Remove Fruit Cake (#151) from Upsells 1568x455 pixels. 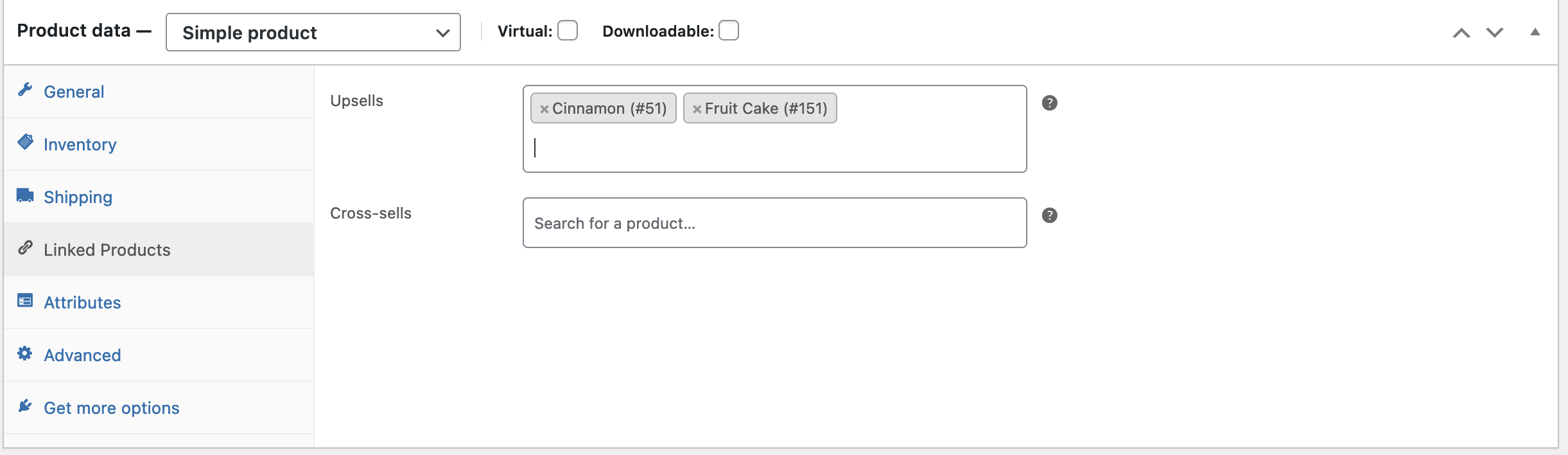click(x=697, y=109)
